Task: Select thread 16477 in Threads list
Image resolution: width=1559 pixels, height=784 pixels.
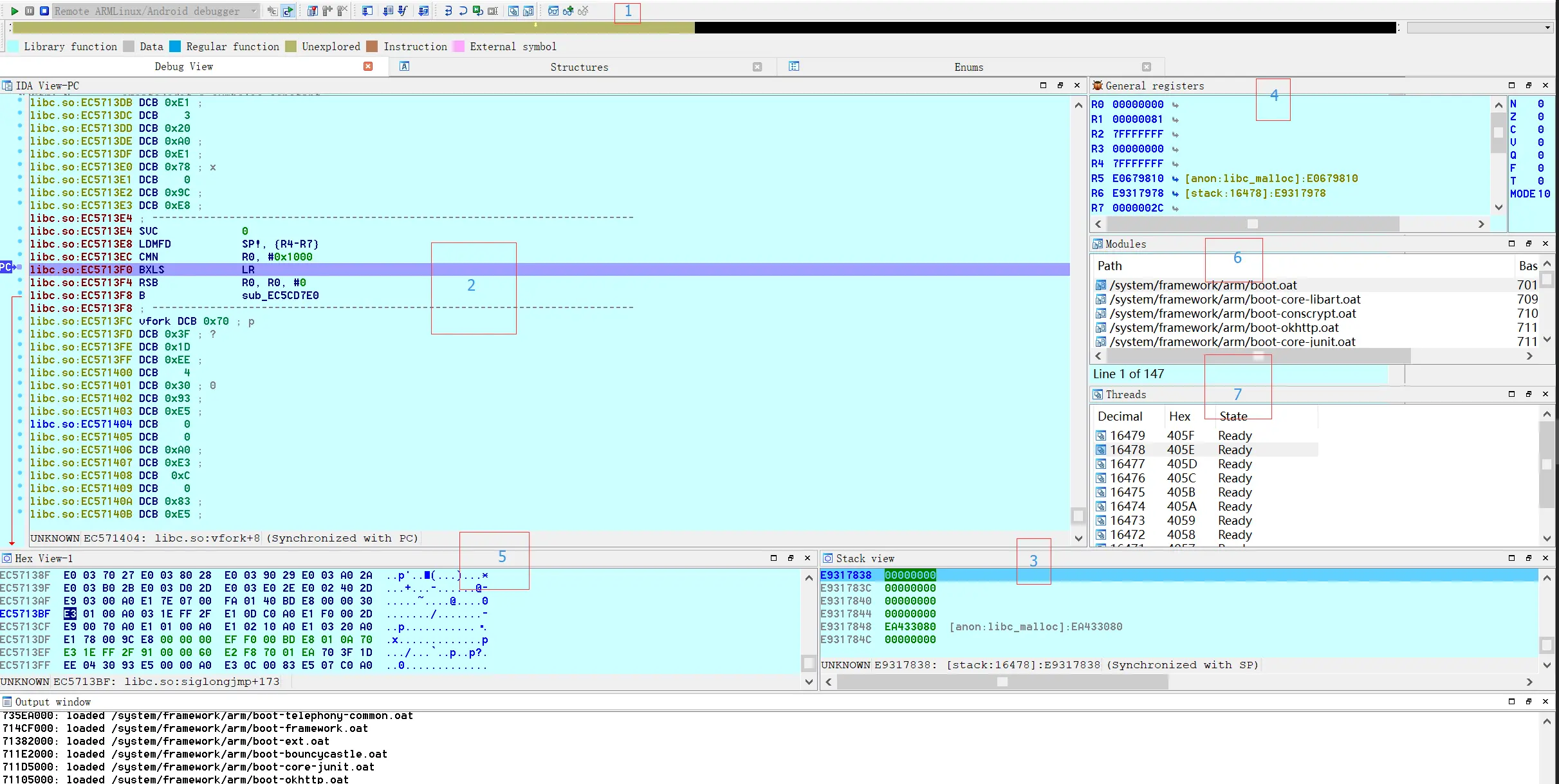Action: [1127, 464]
